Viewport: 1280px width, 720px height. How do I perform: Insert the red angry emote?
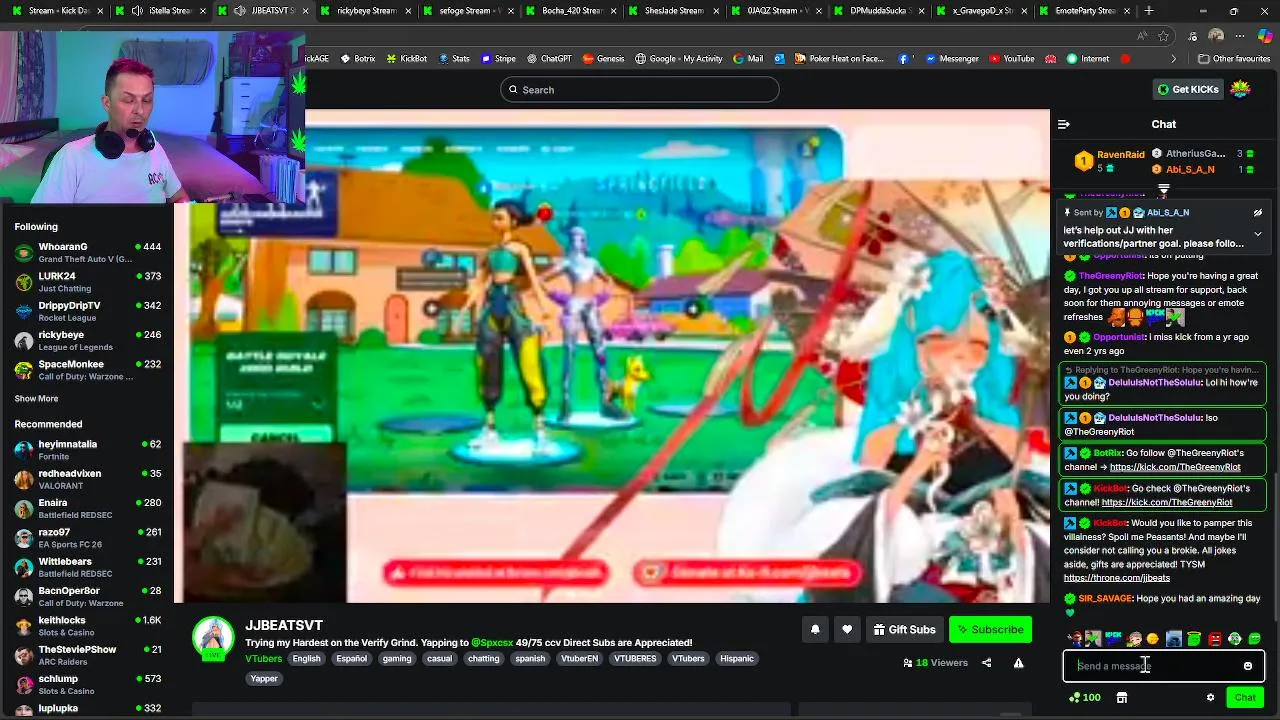tap(1214, 638)
